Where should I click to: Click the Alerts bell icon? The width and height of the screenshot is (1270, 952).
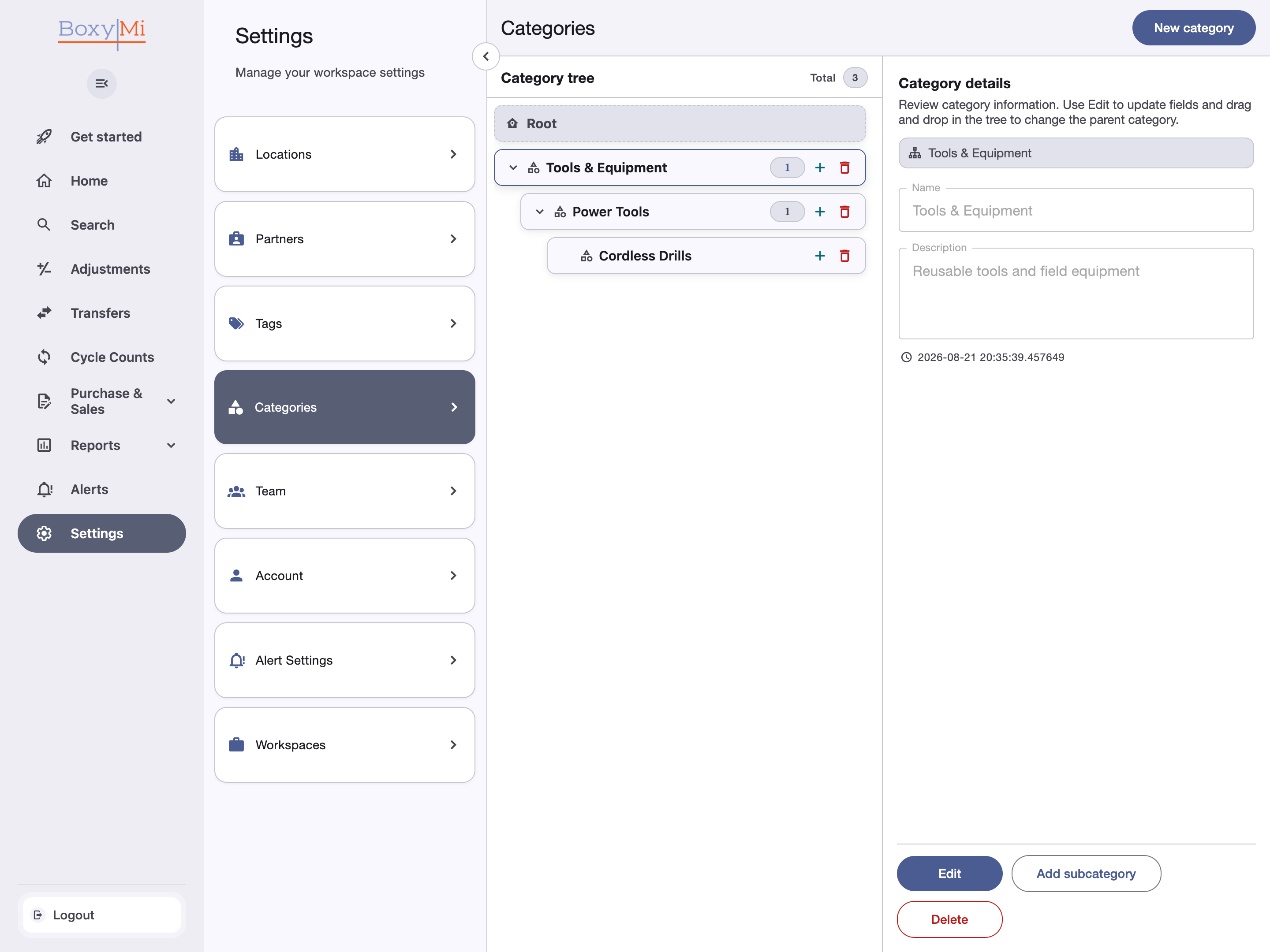point(44,490)
